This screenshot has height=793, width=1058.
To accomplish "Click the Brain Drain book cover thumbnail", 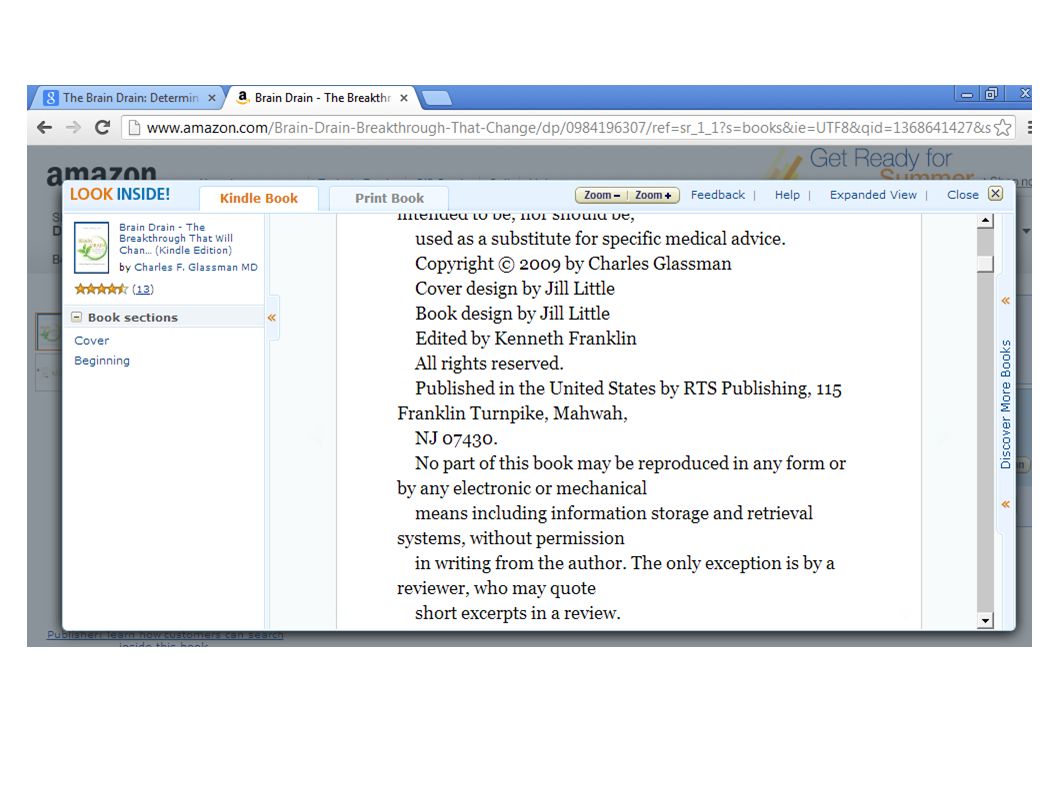I will coord(91,247).
